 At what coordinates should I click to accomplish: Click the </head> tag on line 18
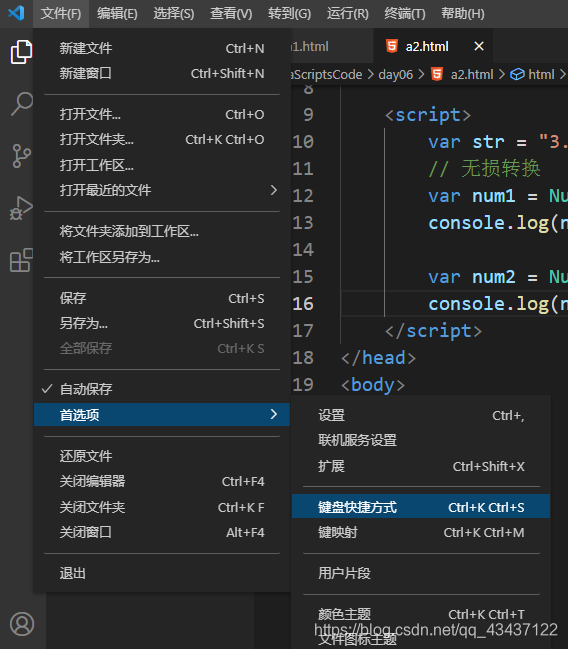(378, 358)
